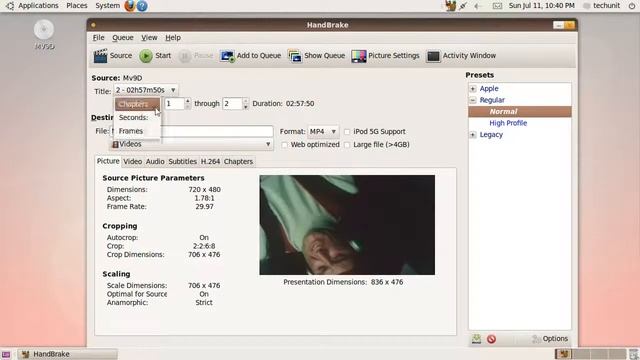Launch Firefox from the top panel
This screenshot has height=360, width=640.
coord(129,6)
